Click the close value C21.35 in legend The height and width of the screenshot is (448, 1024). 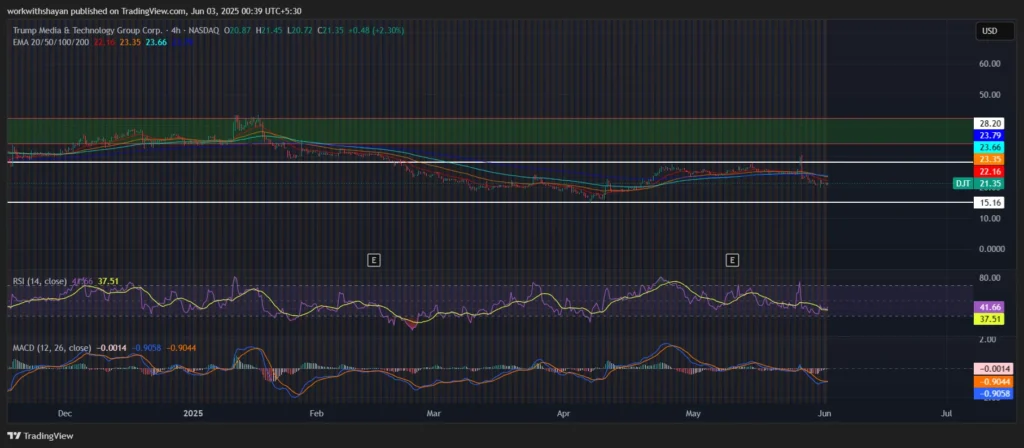(x=330, y=31)
